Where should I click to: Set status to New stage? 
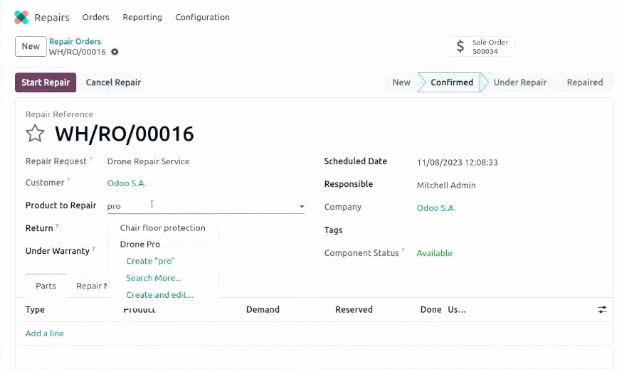click(x=401, y=82)
